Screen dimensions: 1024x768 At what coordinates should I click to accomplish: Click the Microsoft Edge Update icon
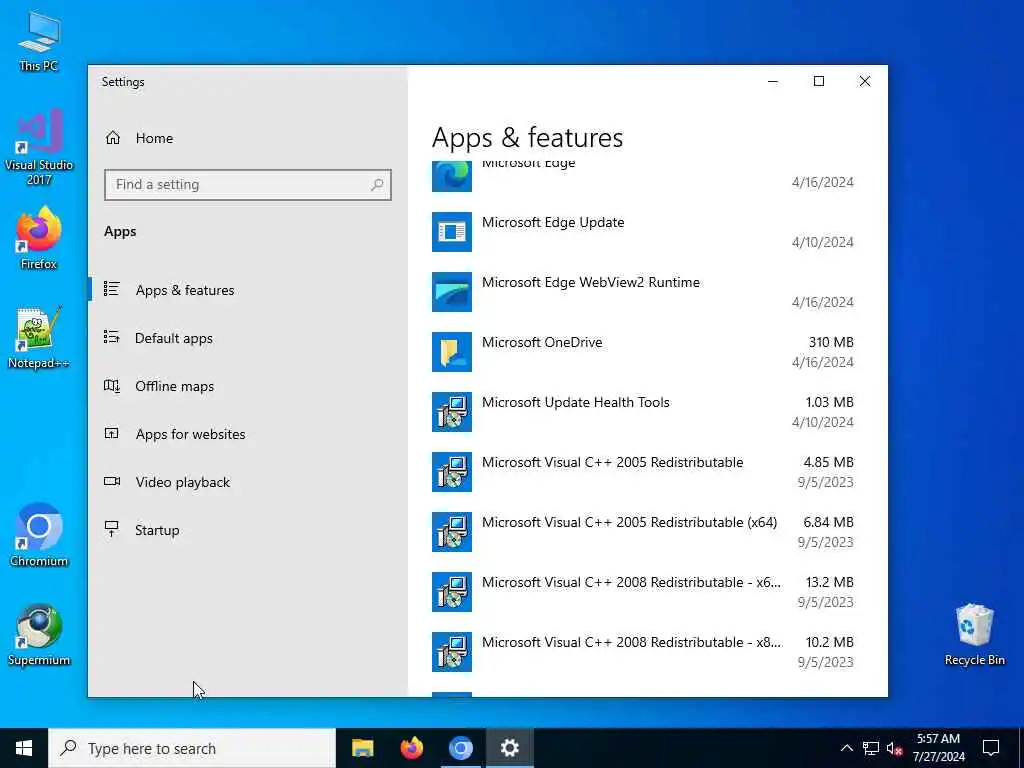(452, 232)
